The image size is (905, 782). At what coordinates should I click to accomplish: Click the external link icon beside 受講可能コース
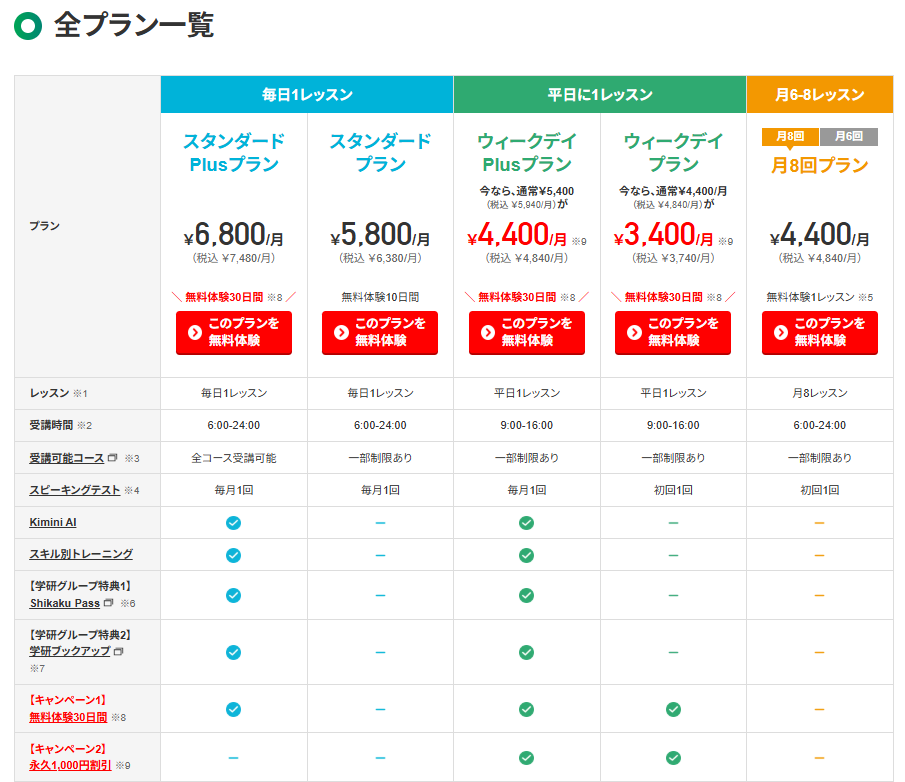pos(113,458)
